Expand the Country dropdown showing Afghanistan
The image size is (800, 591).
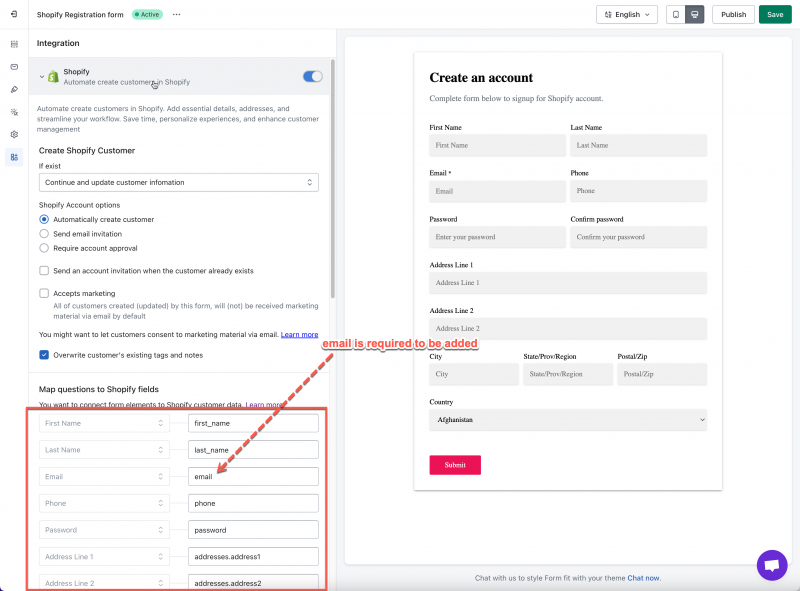(567, 419)
